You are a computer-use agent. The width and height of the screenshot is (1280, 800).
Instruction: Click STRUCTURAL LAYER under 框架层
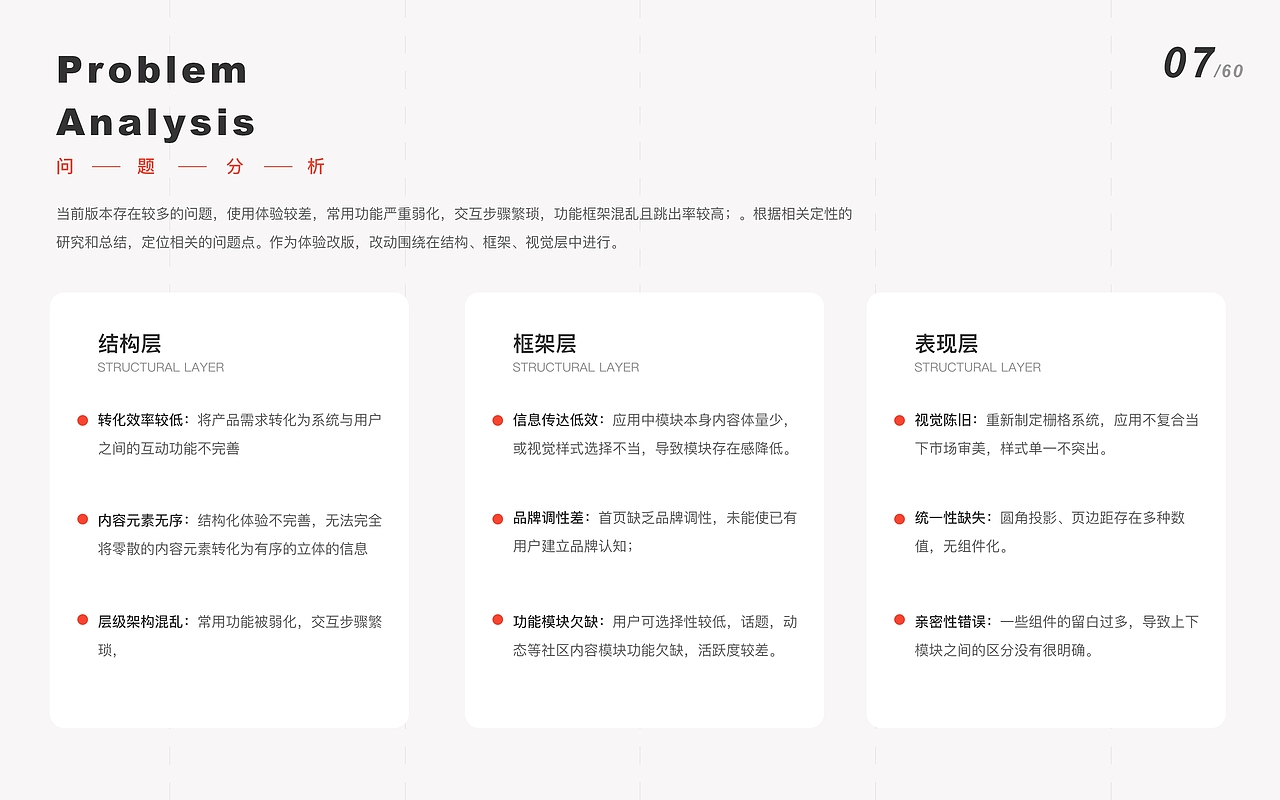pos(576,368)
